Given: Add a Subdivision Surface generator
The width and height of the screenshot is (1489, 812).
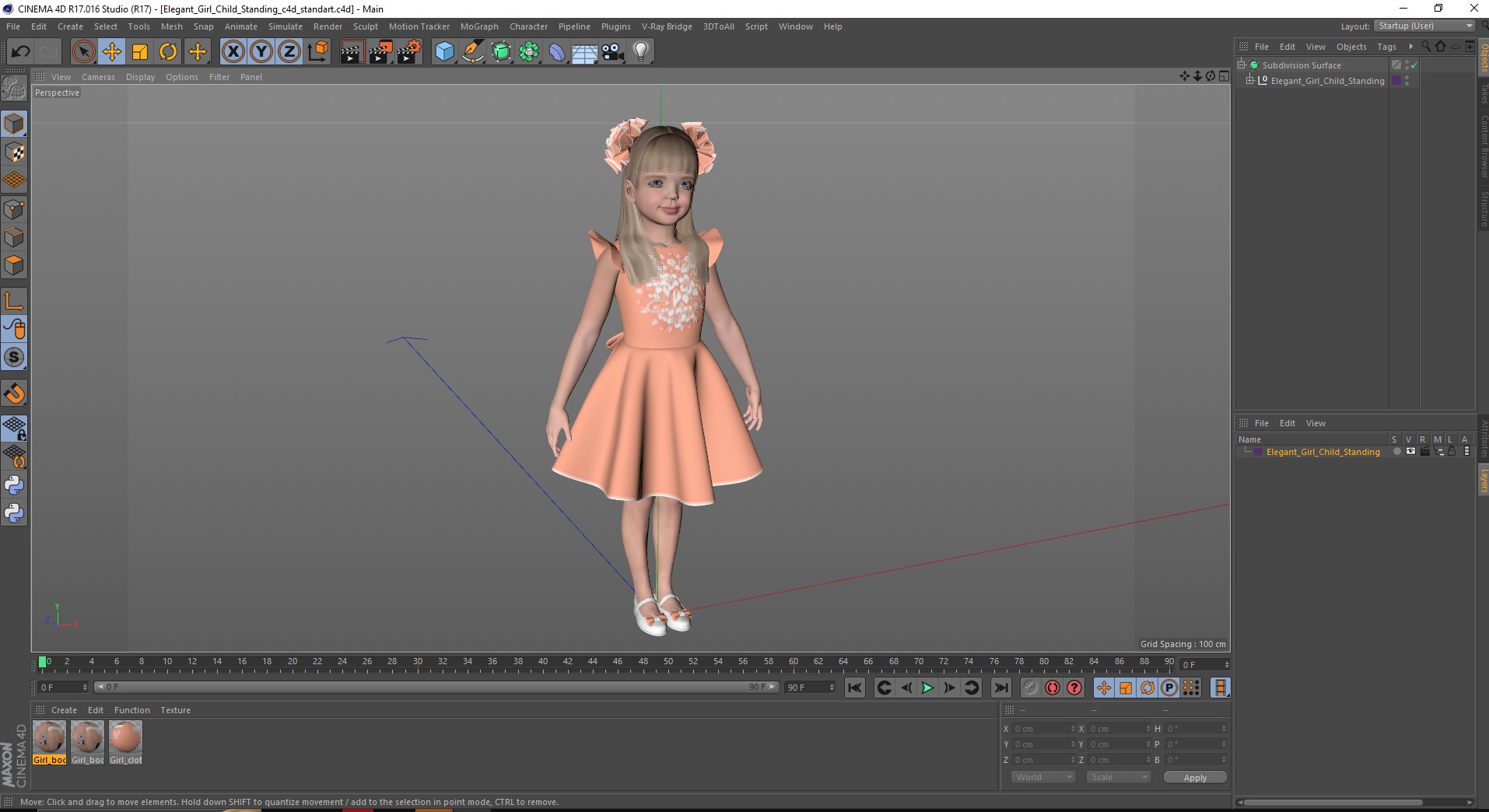Looking at the screenshot, I should 501,52.
